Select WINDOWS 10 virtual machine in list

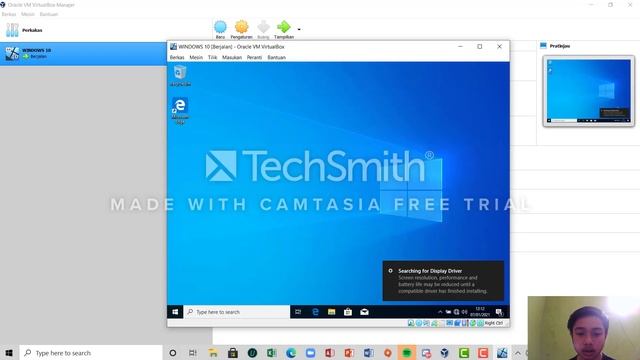point(83,53)
